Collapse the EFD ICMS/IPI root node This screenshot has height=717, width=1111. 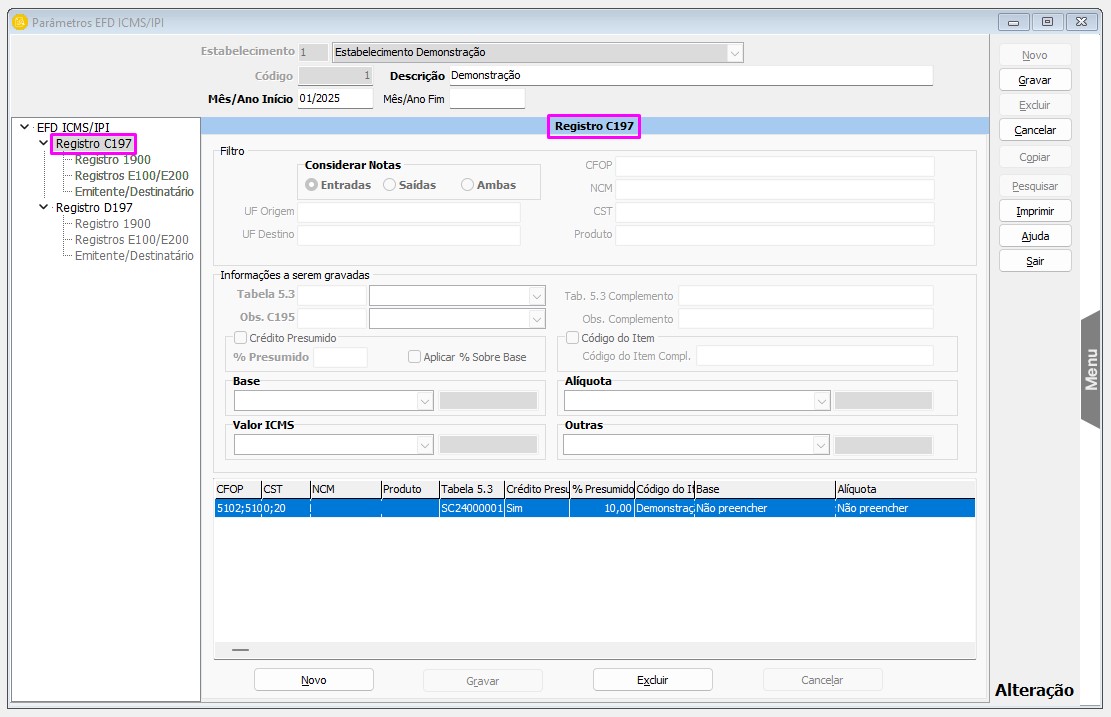(x=24, y=127)
